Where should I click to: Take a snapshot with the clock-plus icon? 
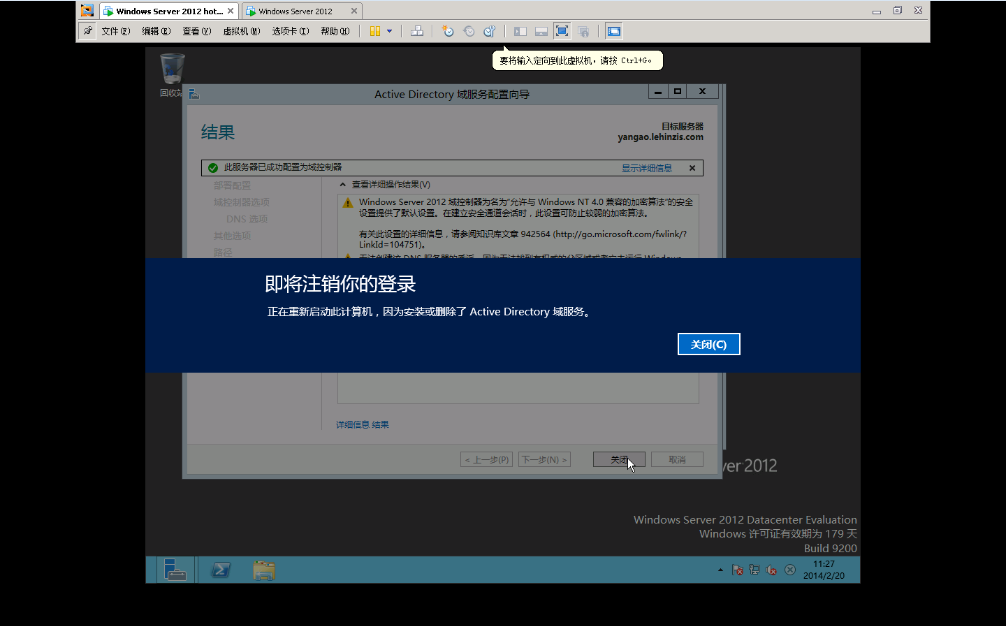pos(448,31)
